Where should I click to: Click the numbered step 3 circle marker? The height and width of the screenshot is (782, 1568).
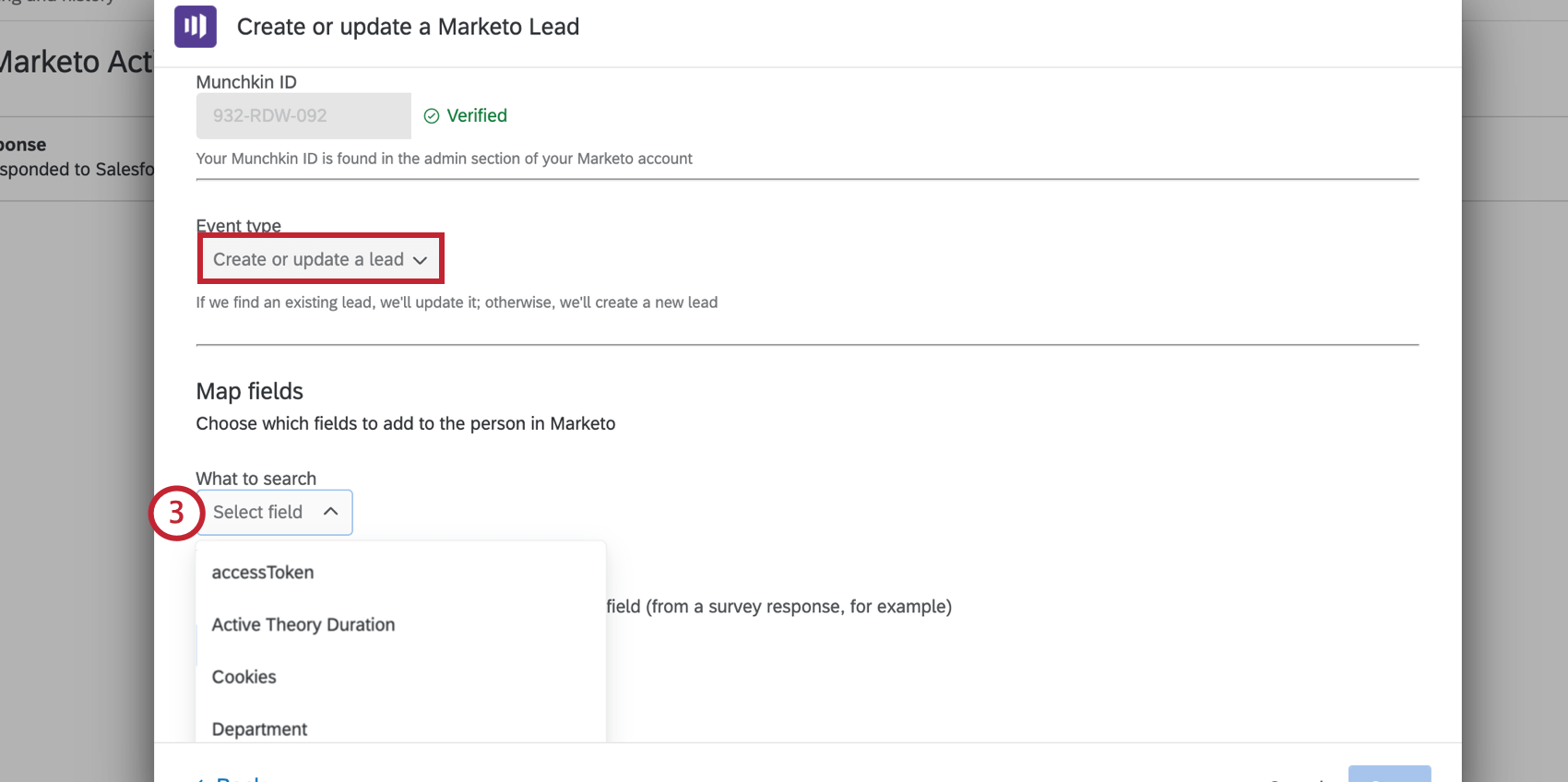[176, 513]
